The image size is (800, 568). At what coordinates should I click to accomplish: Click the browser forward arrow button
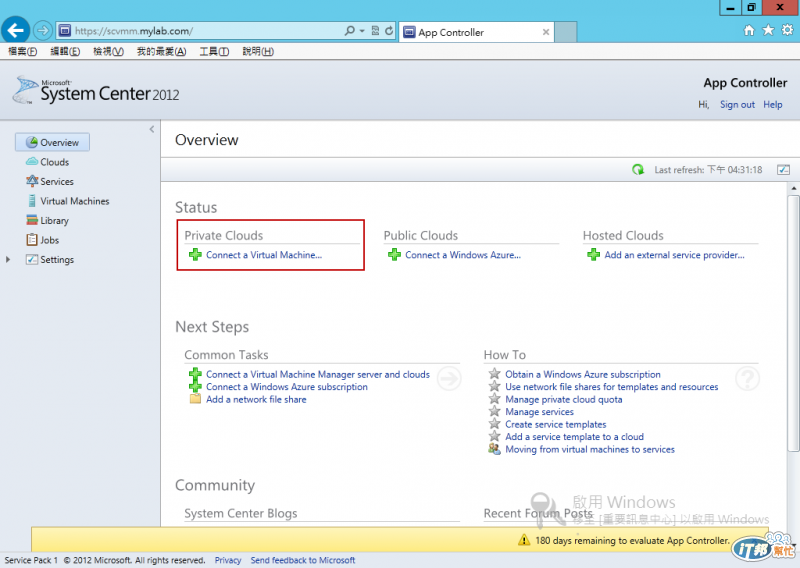pyautogui.click(x=43, y=31)
